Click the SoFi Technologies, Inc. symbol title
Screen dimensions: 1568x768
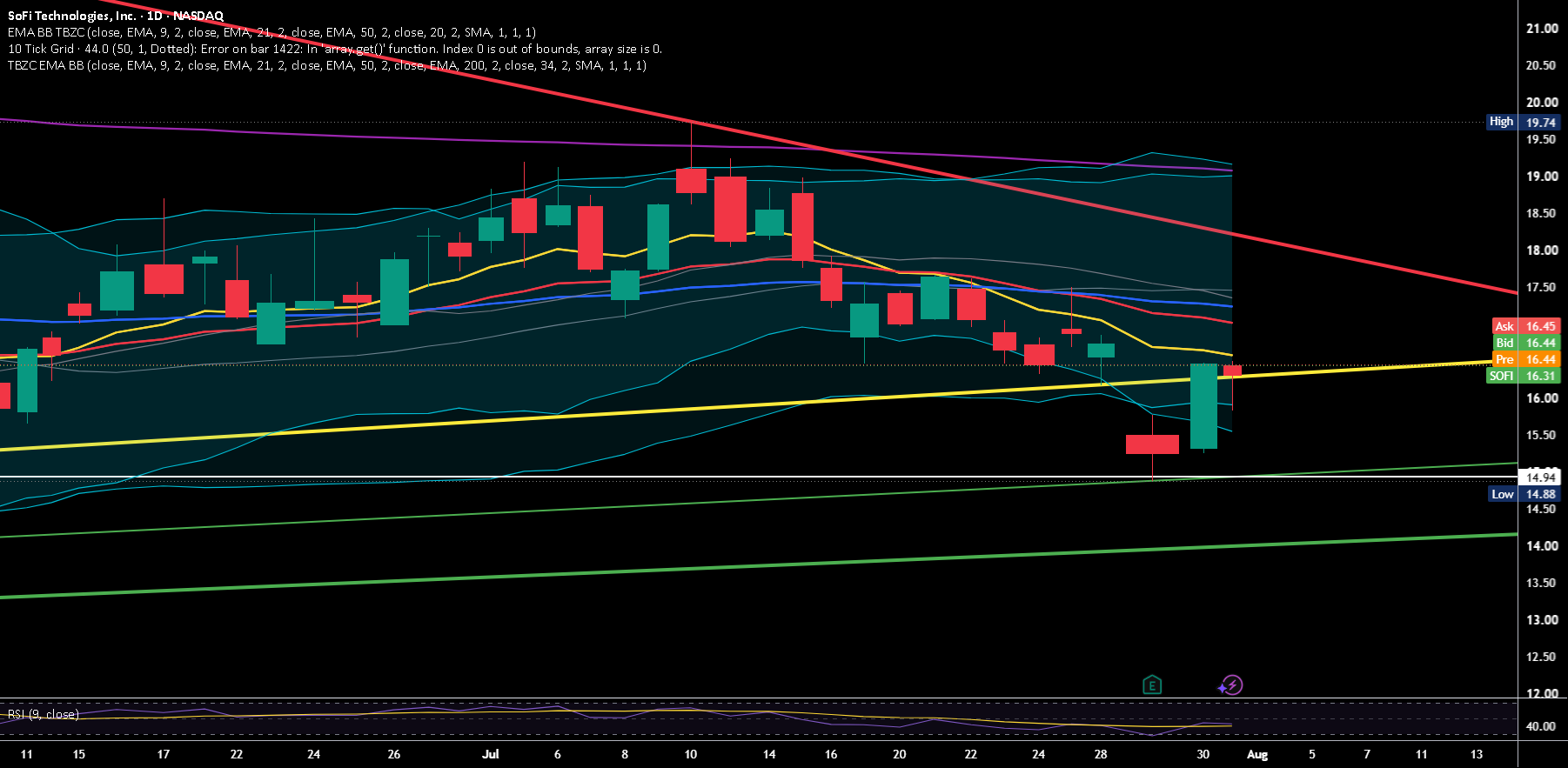(x=116, y=16)
